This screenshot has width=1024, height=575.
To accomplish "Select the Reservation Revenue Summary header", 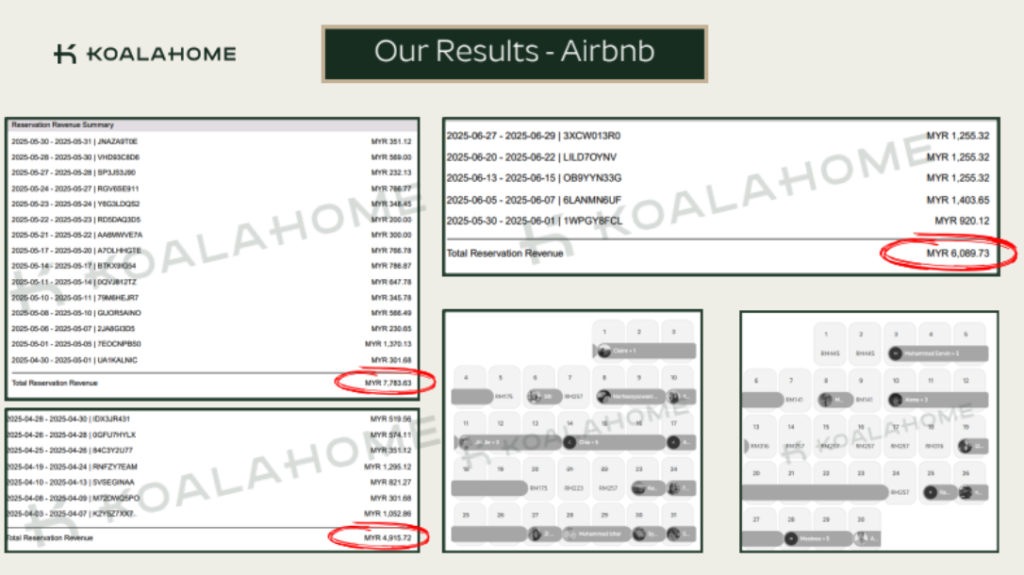I will 62,125.
